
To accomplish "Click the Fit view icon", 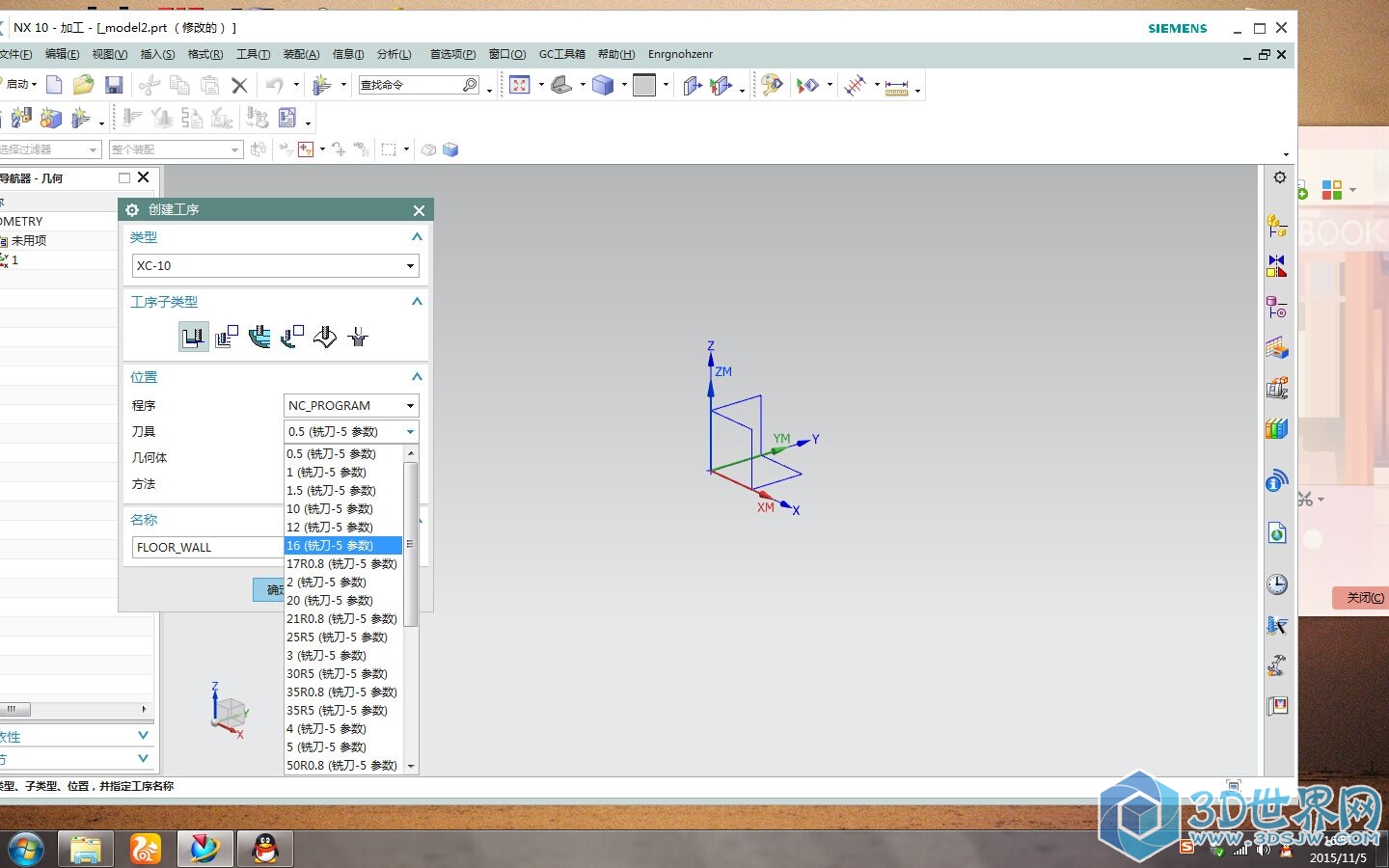I will [520, 85].
